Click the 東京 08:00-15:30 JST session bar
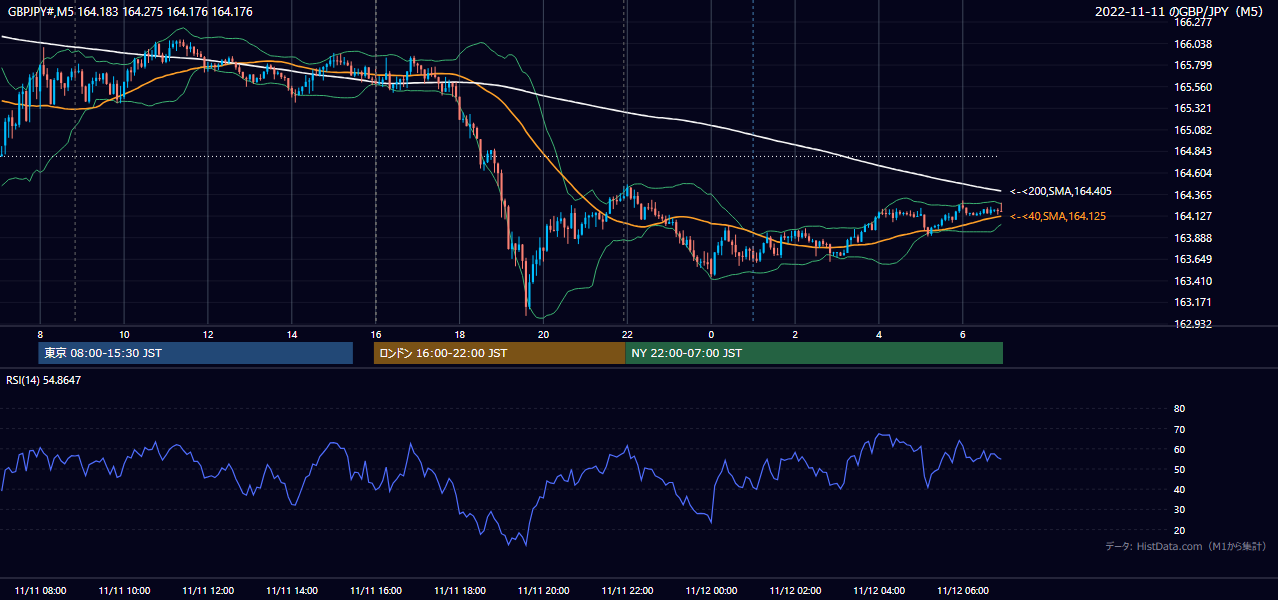Viewport: 1278px width, 600px height. (x=196, y=353)
